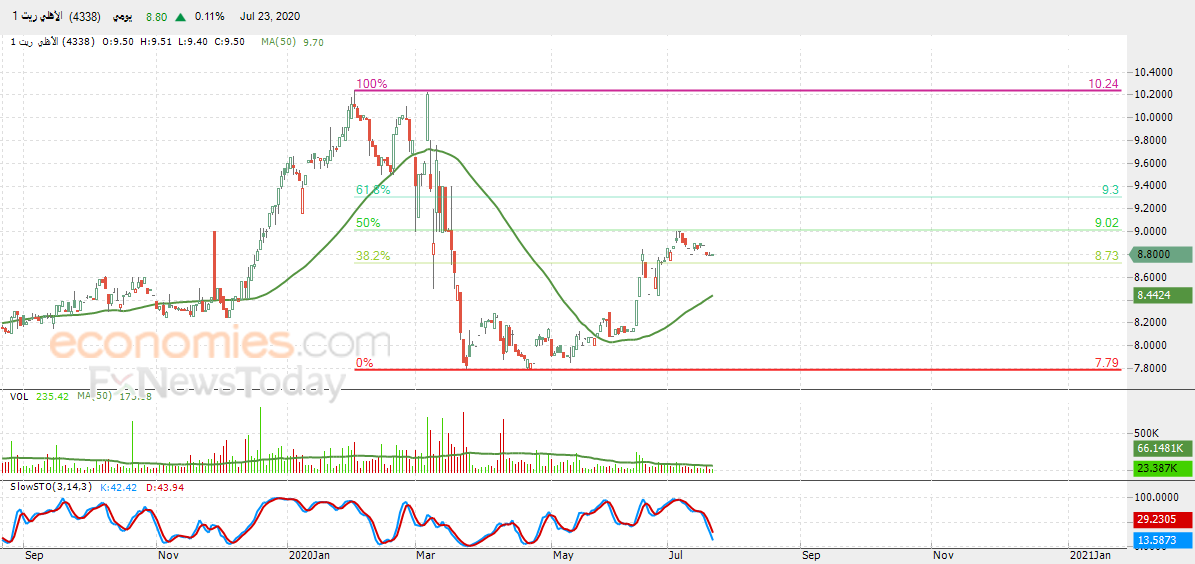The width and height of the screenshot is (1195, 564).
Task: Click the volume tag 66.1481K
Action: [1158, 447]
